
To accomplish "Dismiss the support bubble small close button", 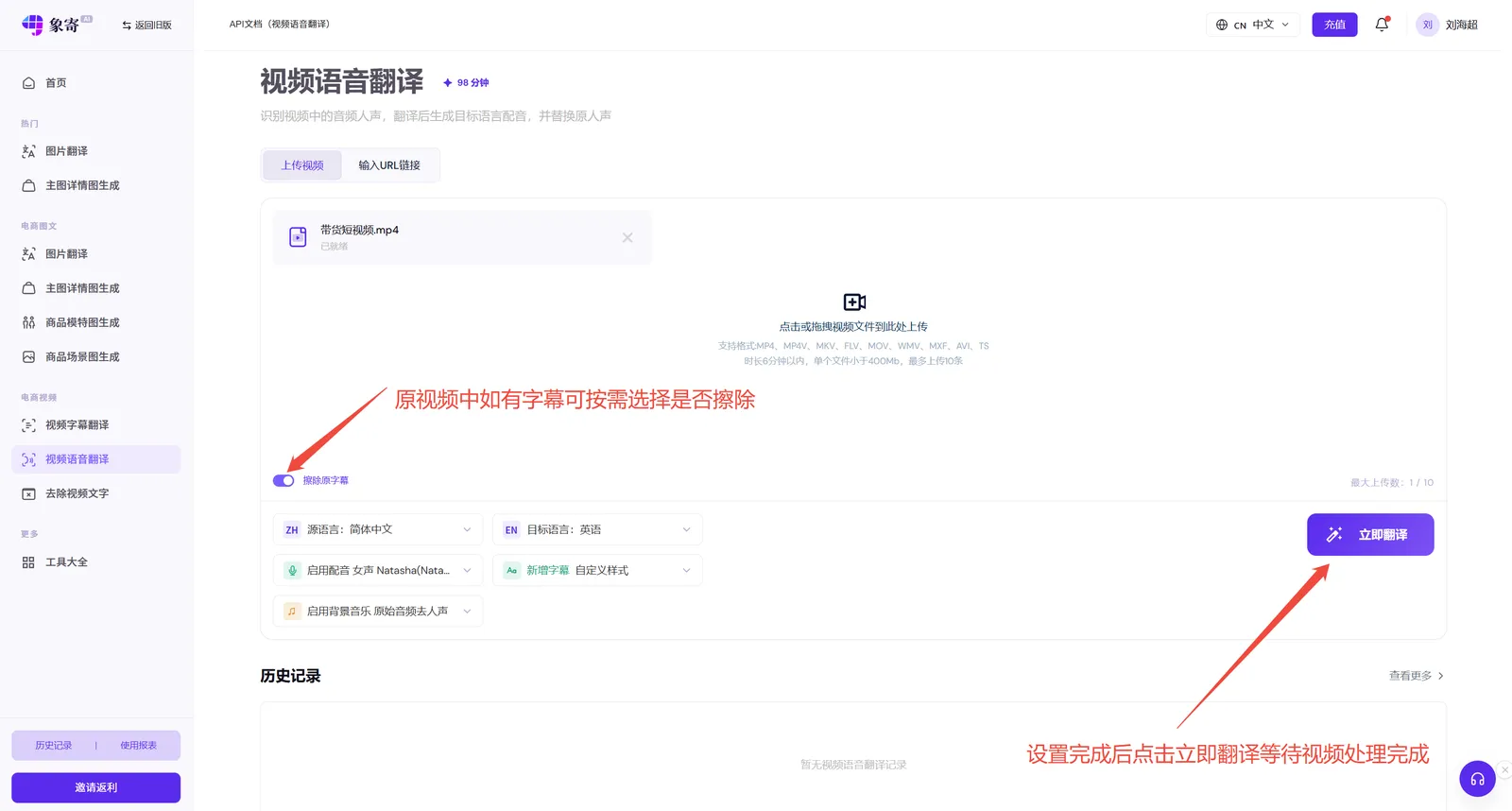I will [1505, 770].
